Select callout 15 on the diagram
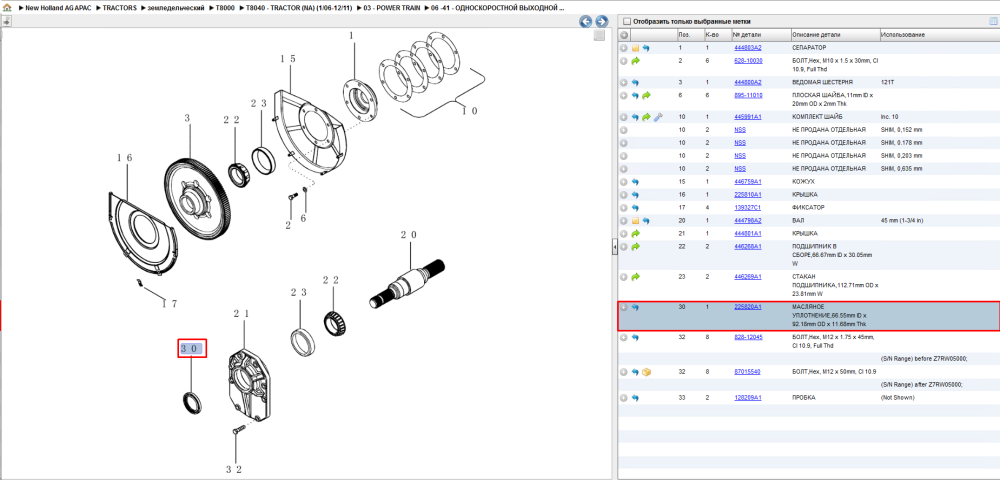The image size is (1000, 480). click(x=288, y=59)
